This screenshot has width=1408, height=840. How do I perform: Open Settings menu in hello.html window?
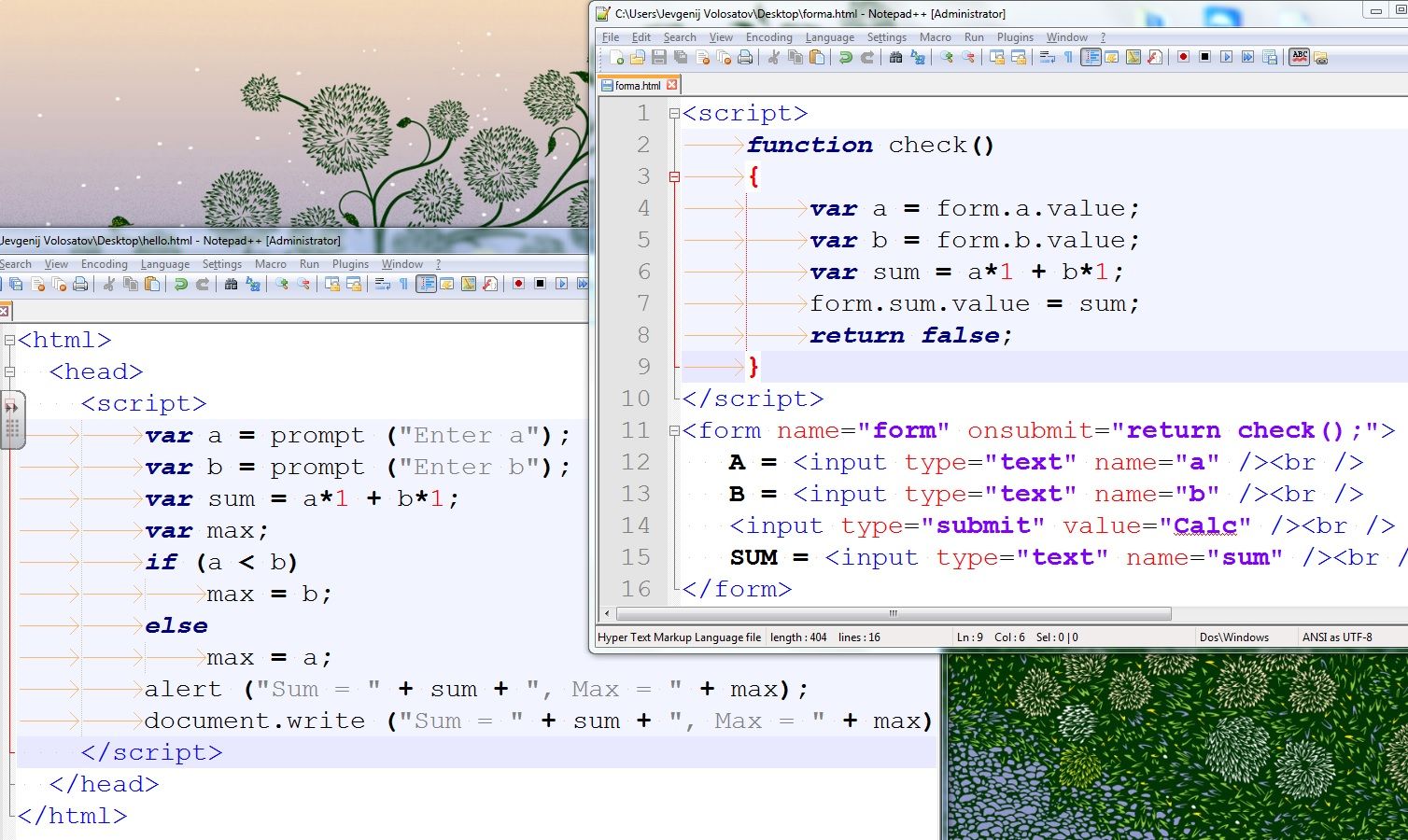click(x=222, y=264)
